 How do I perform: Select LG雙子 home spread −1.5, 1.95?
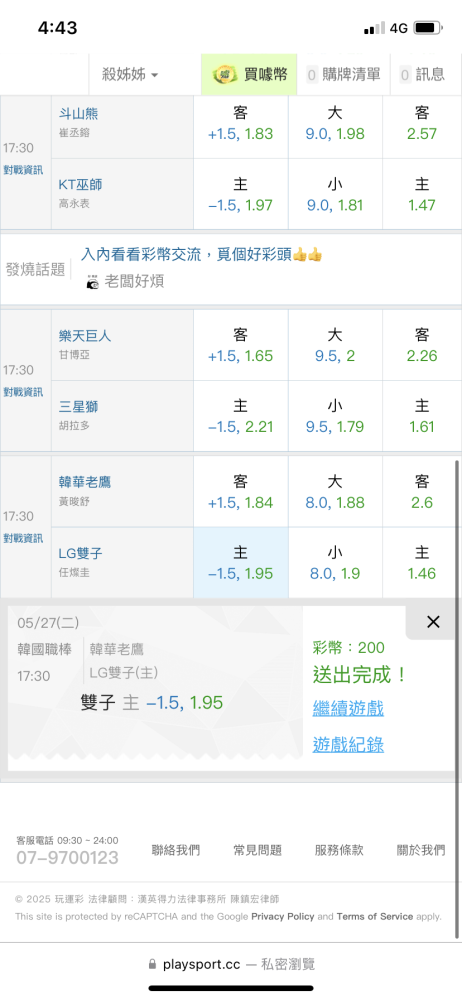coord(240,562)
